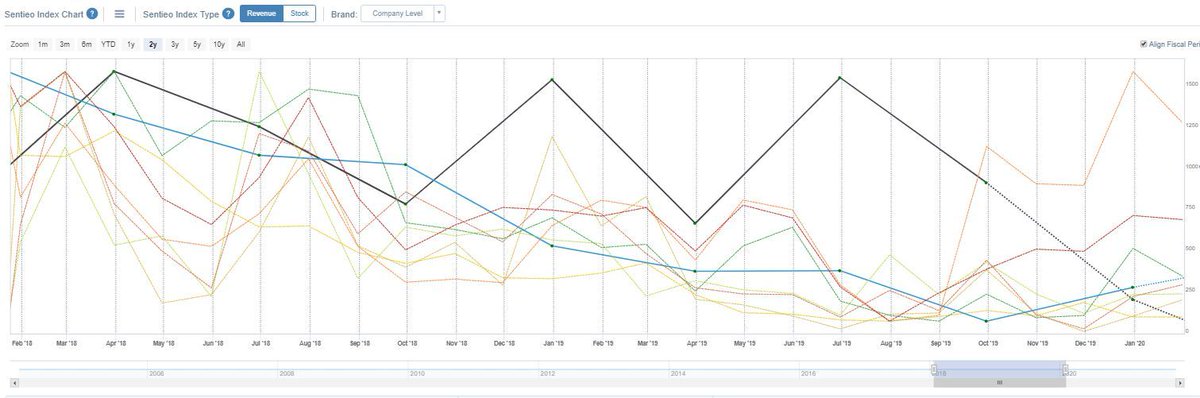Viewport: 1200px width, 398px height.
Task: Set zoom range to 1m
Action: tap(43, 45)
